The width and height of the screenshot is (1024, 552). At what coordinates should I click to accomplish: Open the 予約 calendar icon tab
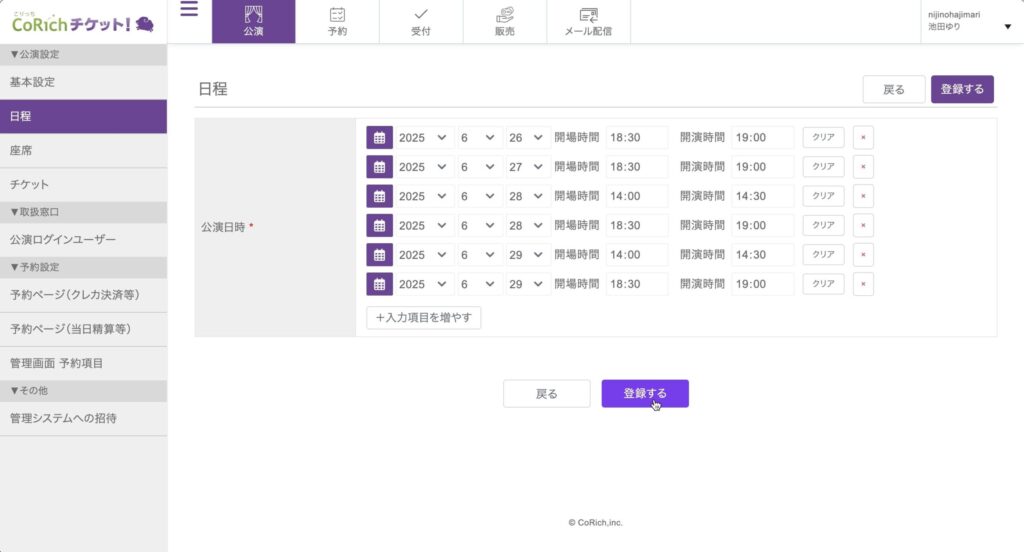pos(337,21)
